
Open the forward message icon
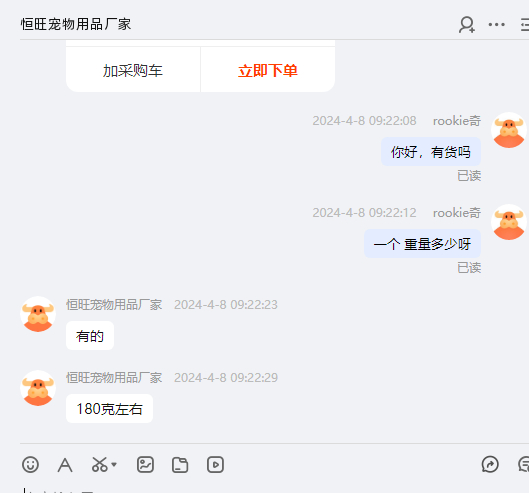tap(490, 464)
